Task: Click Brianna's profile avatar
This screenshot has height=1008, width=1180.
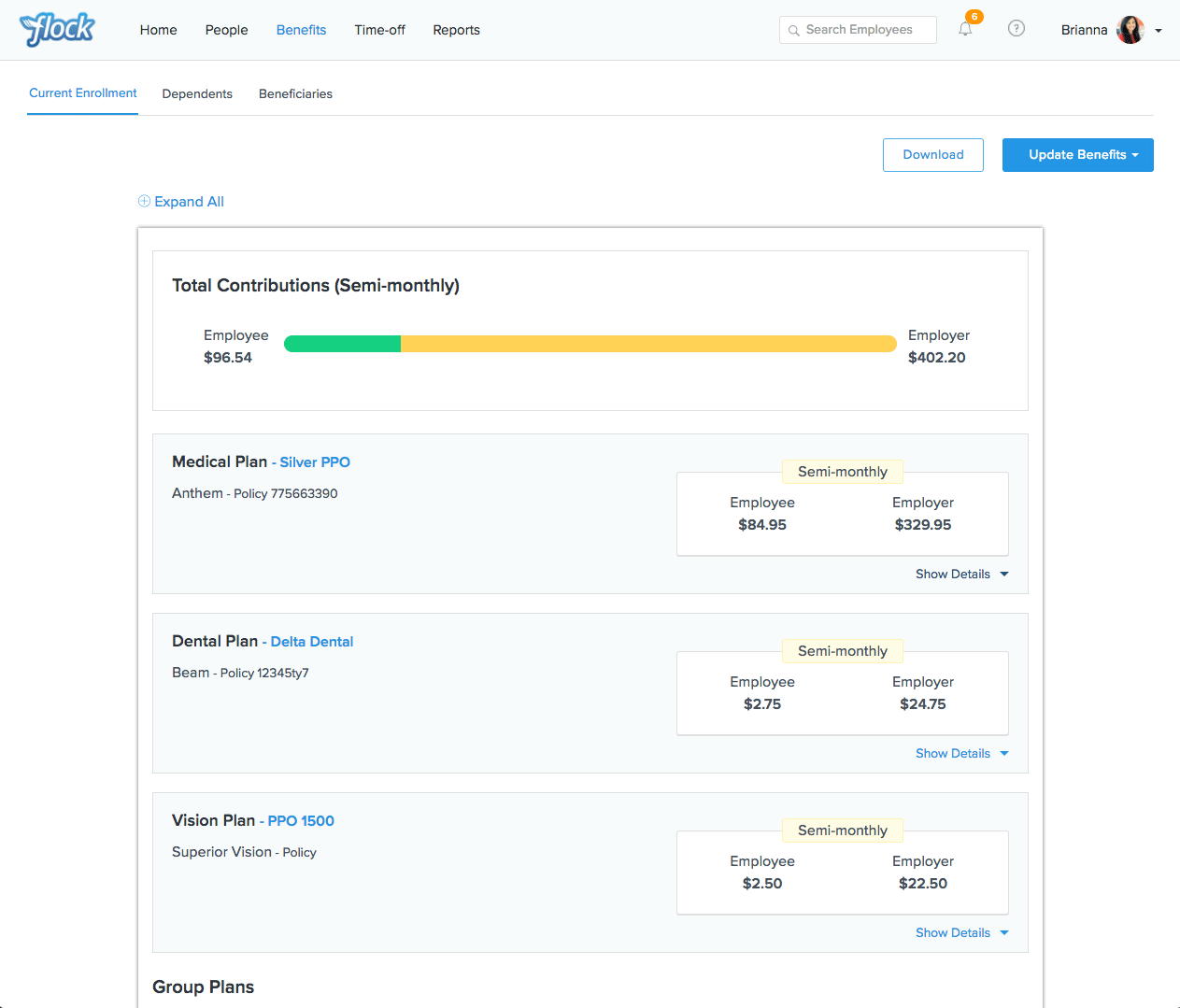Action: coord(1130,30)
